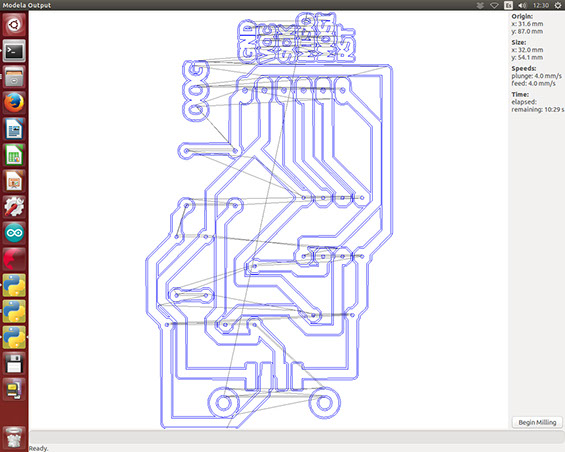Launch the Terminal from the dock
This screenshot has height=452, width=565.
click(14, 51)
